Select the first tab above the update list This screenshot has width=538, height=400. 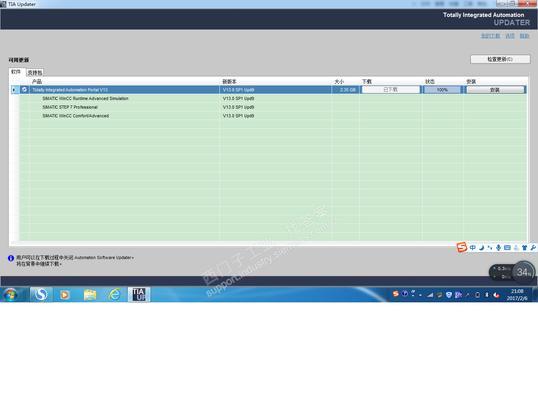pos(16,72)
